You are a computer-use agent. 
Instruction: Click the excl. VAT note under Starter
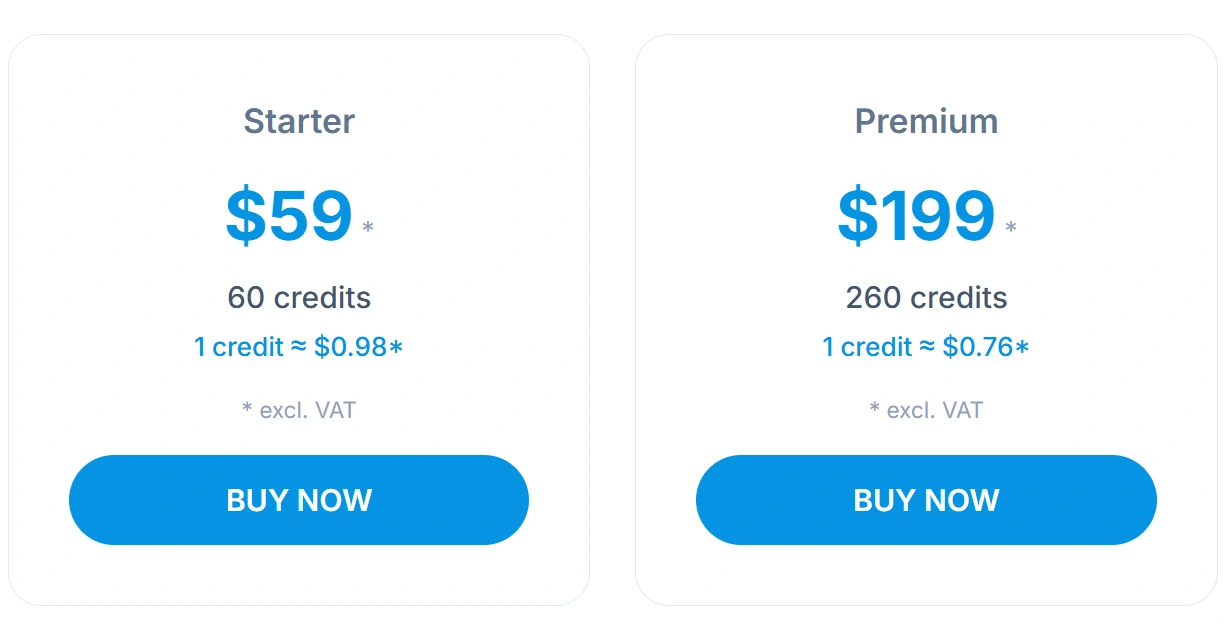click(307, 410)
